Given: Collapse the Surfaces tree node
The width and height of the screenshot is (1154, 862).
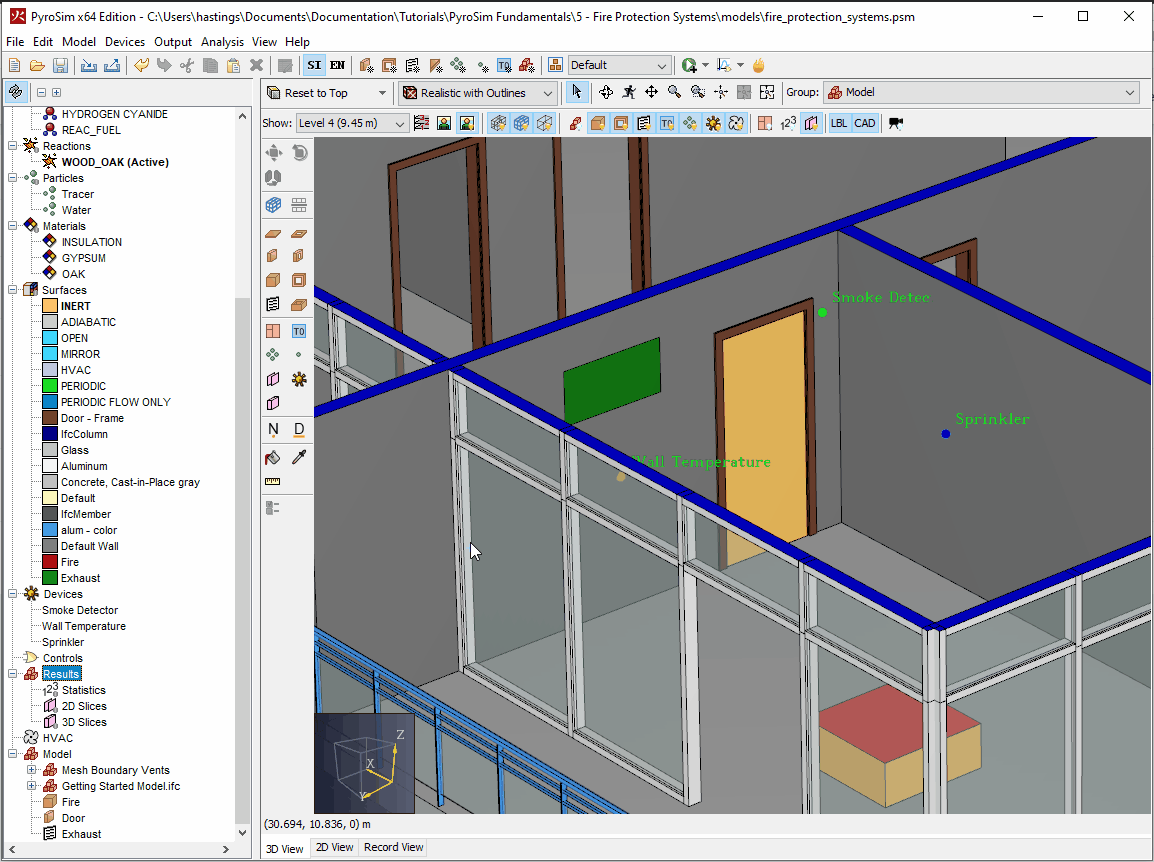Looking at the screenshot, I should tap(13, 290).
